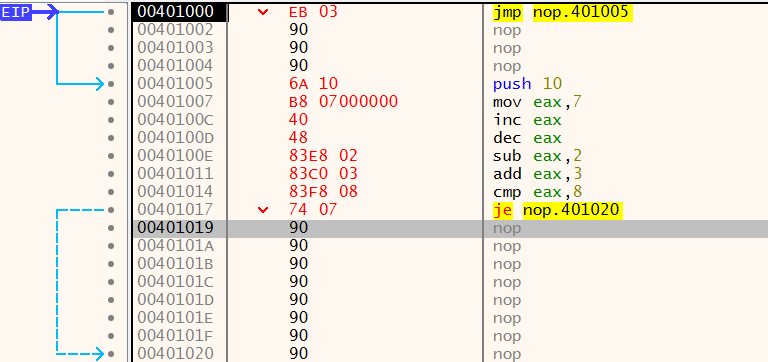Click the breakpoint bullet for 00401003
The width and height of the screenshot is (768, 362).
[x=111, y=48]
